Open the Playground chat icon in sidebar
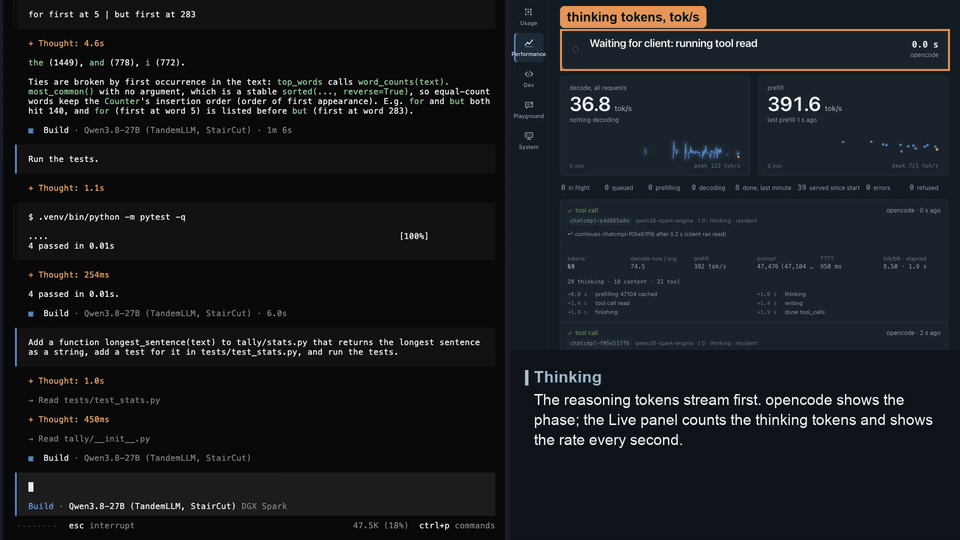The width and height of the screenshot is (960, 540). pos(528,105)
